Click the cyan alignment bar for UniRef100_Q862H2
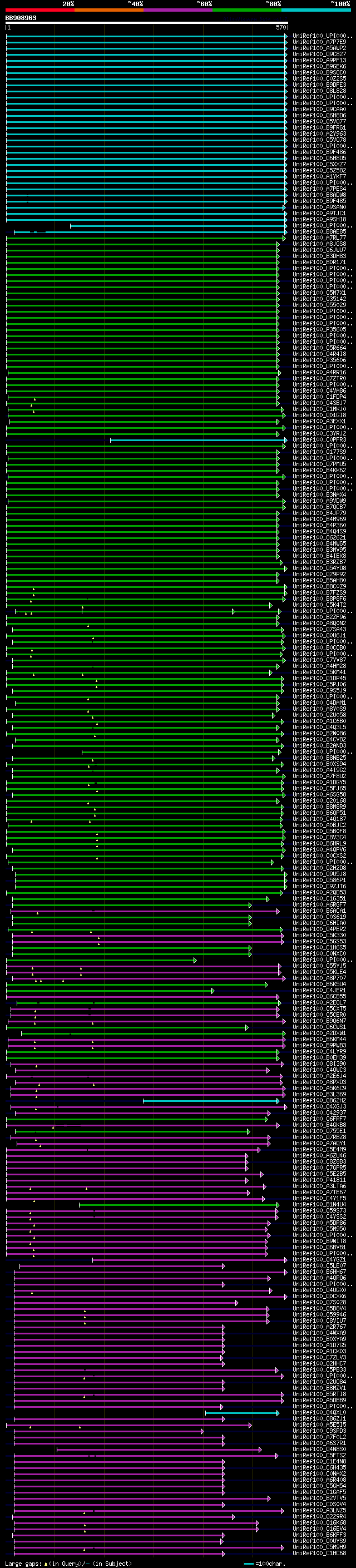Screen dimensions: 356x1568 click(x=211, y=1101)
